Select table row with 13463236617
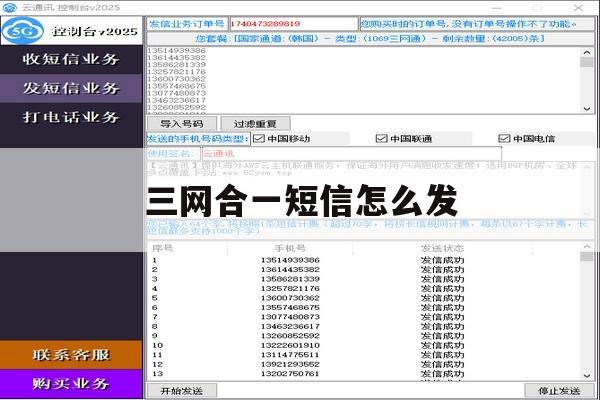 click(364, 327)
